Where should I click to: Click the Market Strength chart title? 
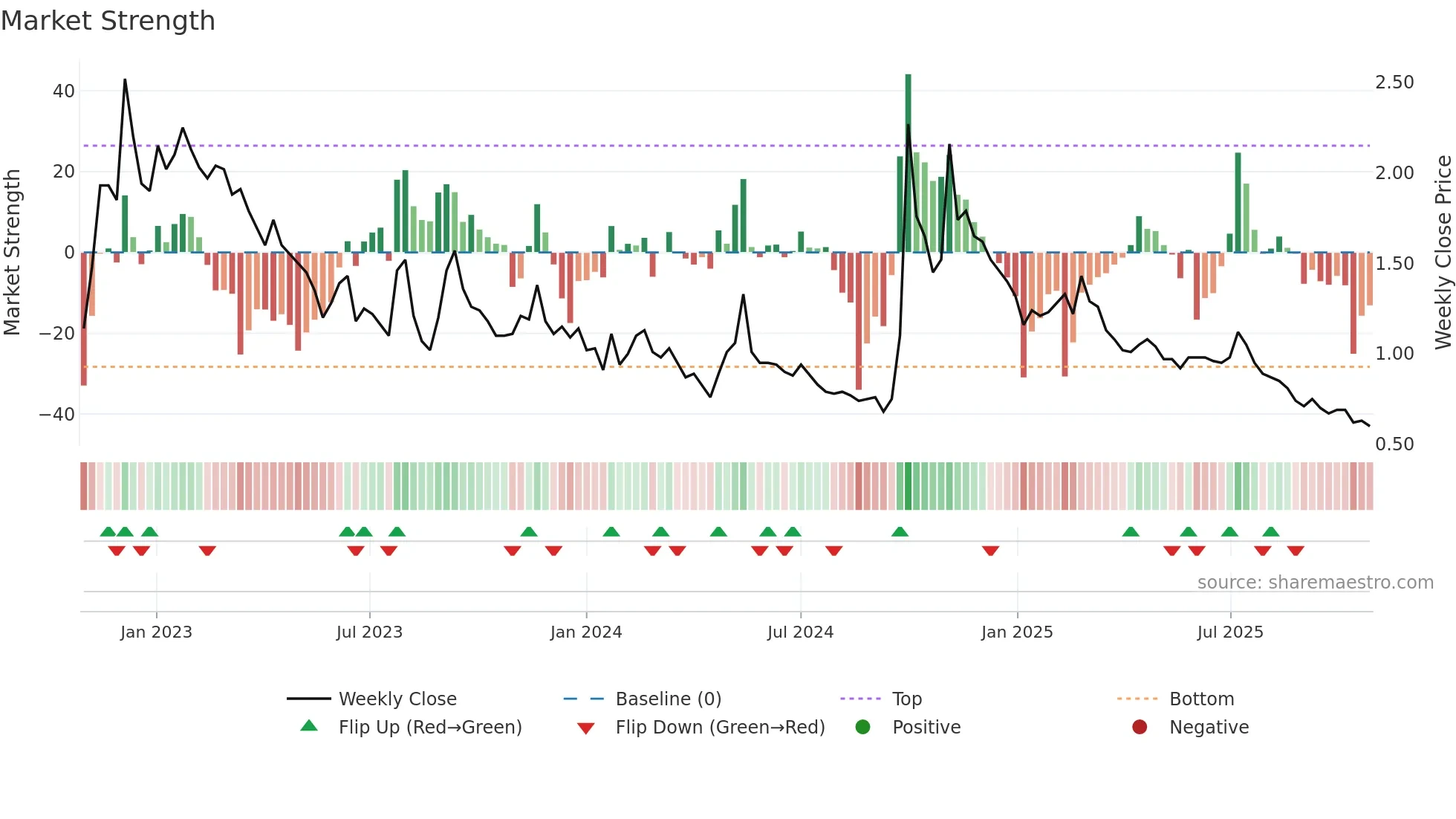tap(108, 21)
